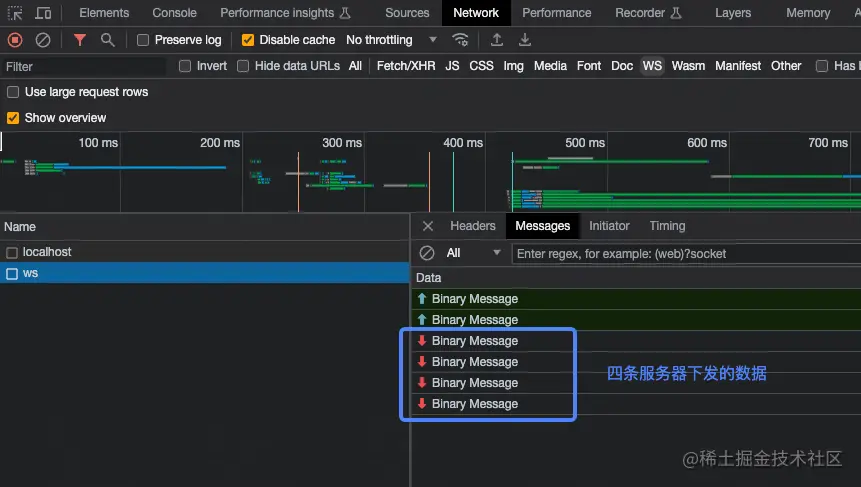Select the Messages tab
Screen dimensions: 861x487
click(543, 226)
